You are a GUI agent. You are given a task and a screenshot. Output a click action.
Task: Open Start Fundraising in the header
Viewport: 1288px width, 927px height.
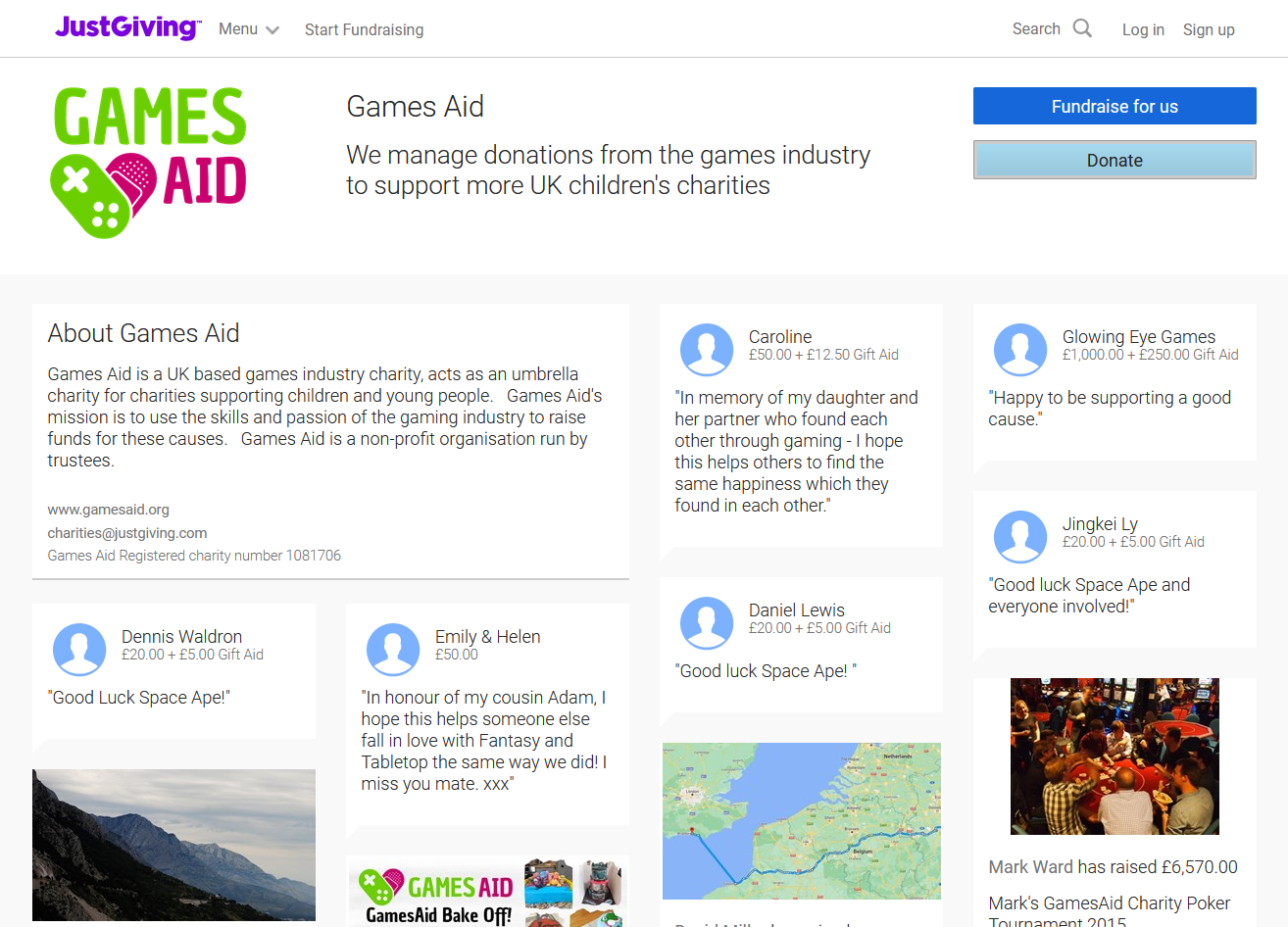pos(364,29)
